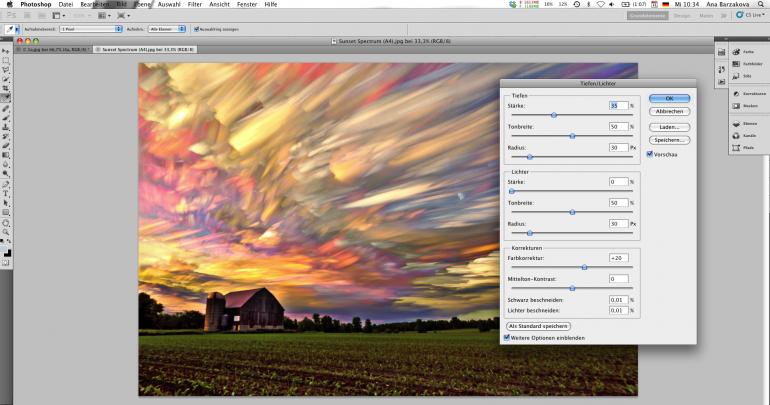
Task: Select the Zoom magnifier tool
Action: coord(5,232)
